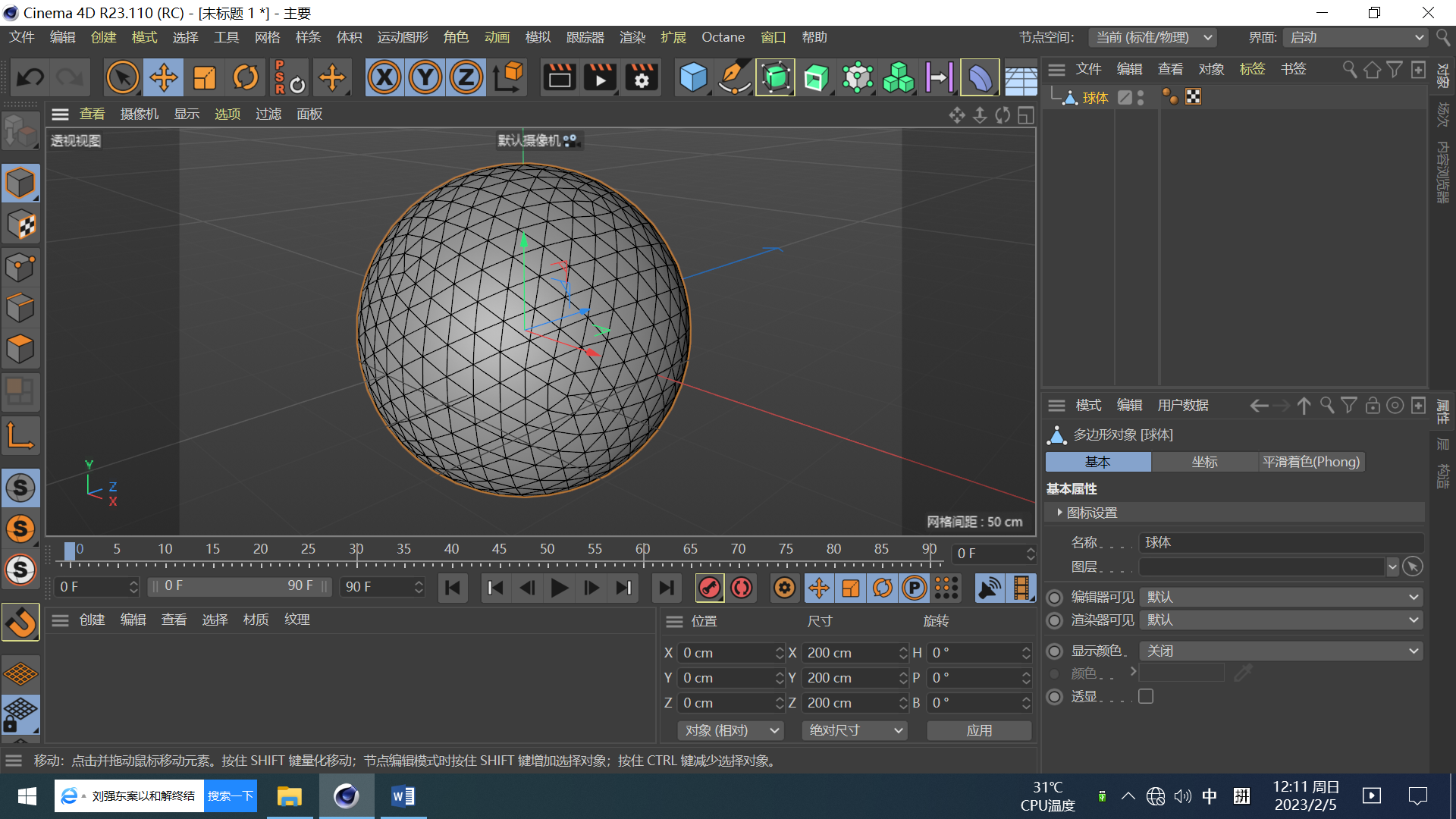Open the 渲染 menu in the main menu bar
This screenshot has height=819, width=1456.
(x=632, y=38)
